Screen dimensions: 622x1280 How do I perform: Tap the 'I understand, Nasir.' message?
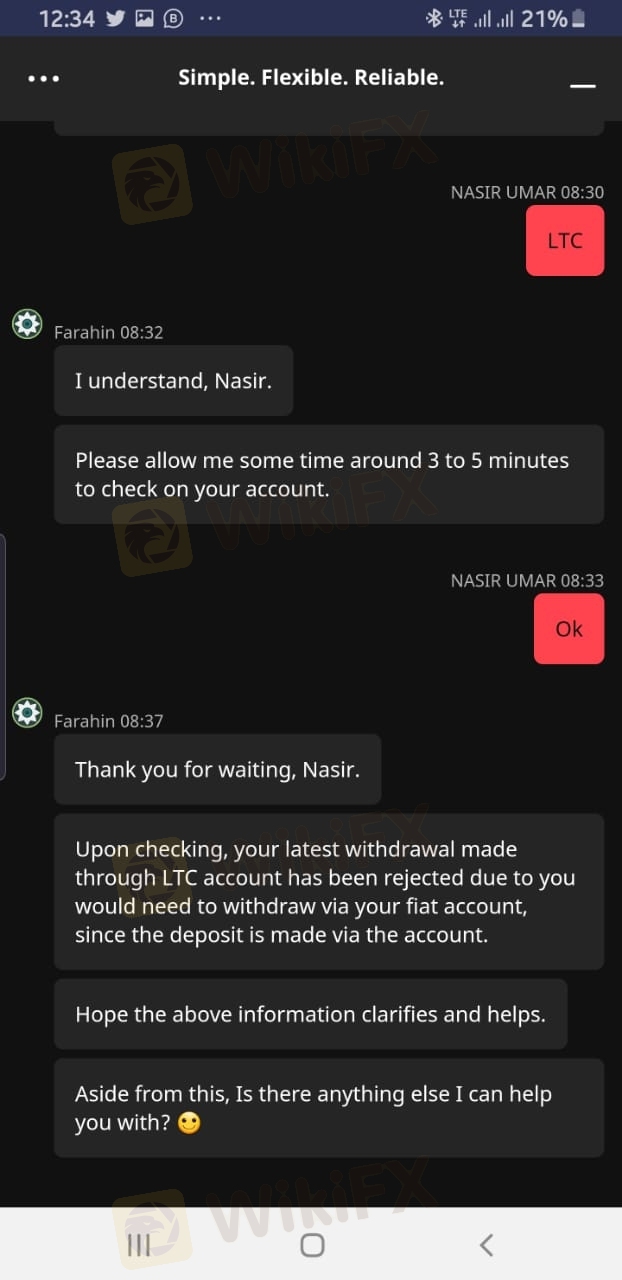[x=173, y=380]
